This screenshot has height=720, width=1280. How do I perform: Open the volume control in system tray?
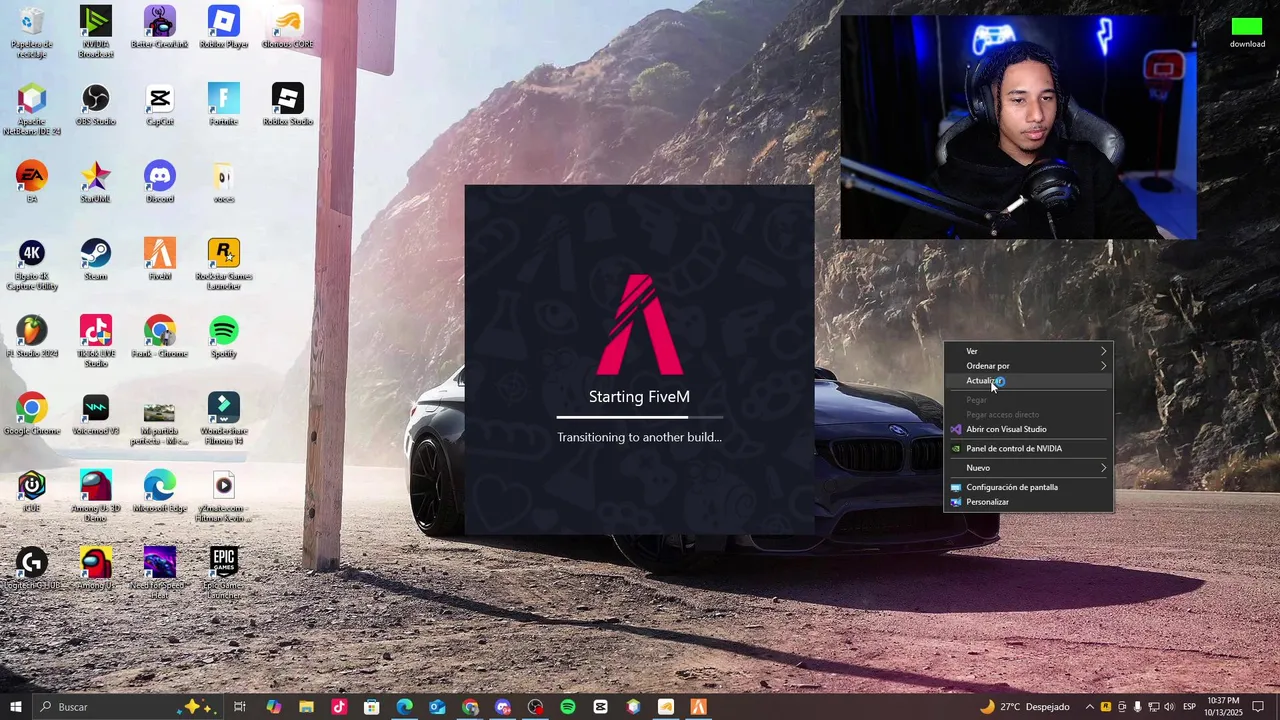[x=1170, y=707]
